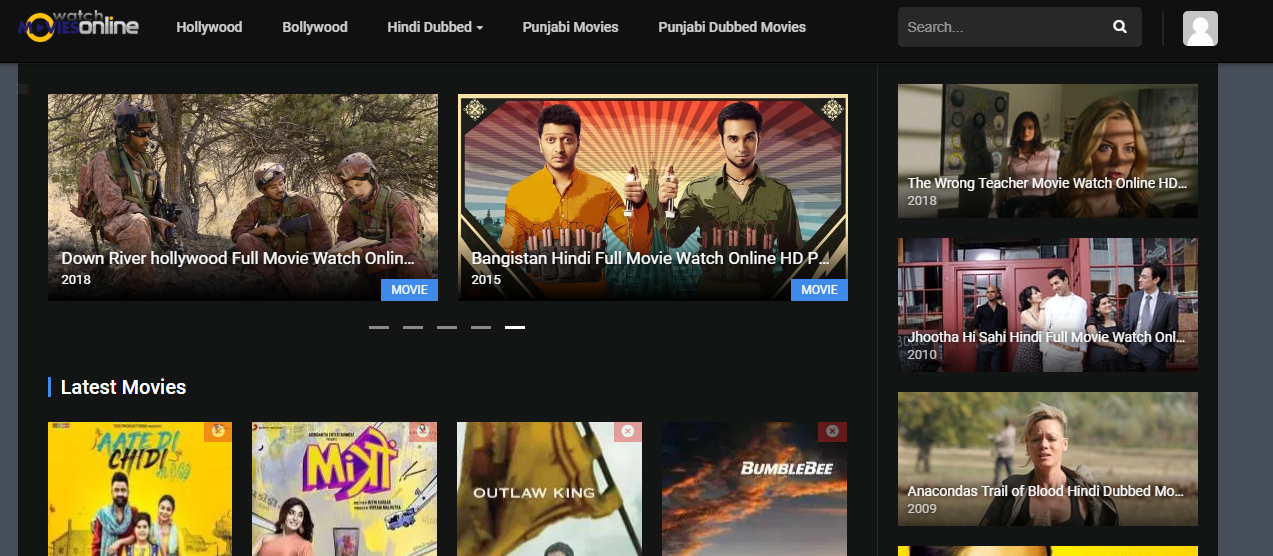The height and width of the screenshot is (556, 1273).
Task: Click year 2018 under The Wrong Teacher
Action: coord(922,200)
